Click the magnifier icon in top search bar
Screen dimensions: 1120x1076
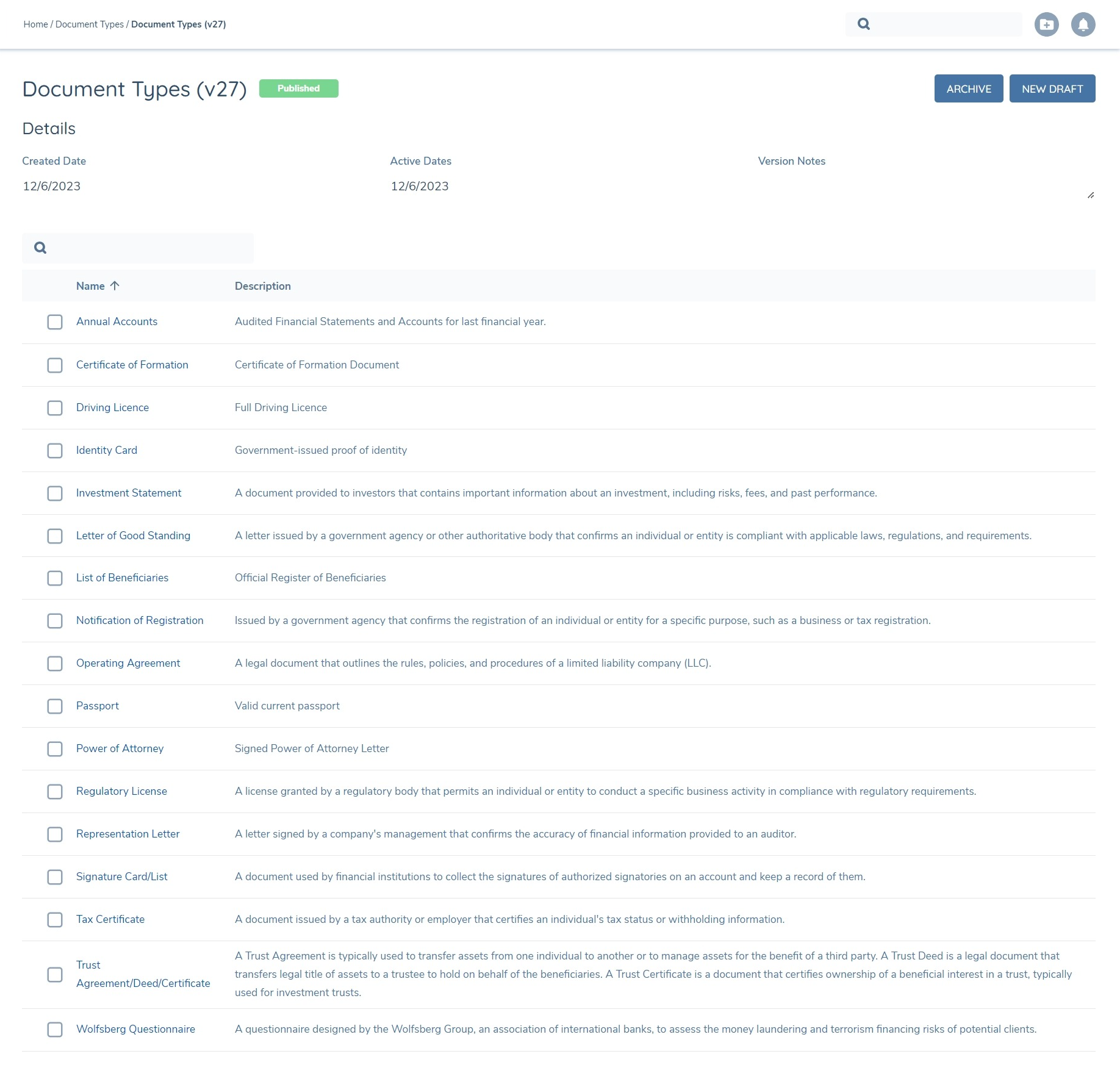coord(863,24)
